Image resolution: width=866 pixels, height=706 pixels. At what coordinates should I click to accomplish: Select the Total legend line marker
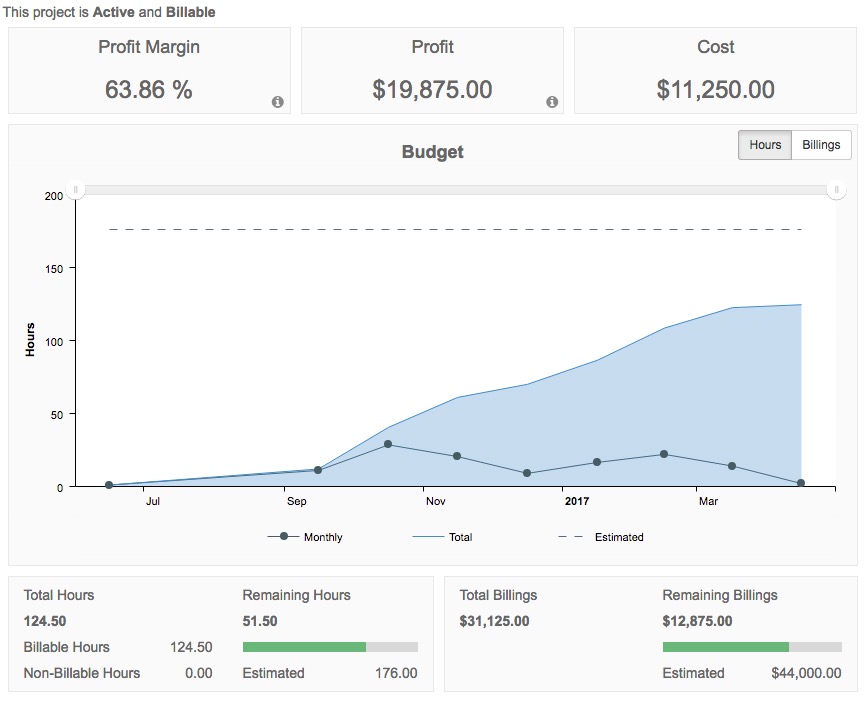428,537
